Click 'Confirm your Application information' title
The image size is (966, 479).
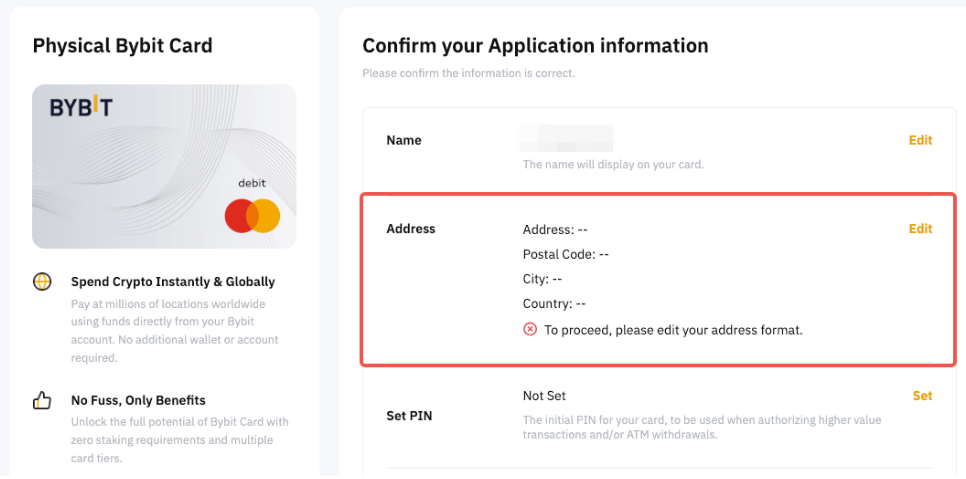coord(535,46)
